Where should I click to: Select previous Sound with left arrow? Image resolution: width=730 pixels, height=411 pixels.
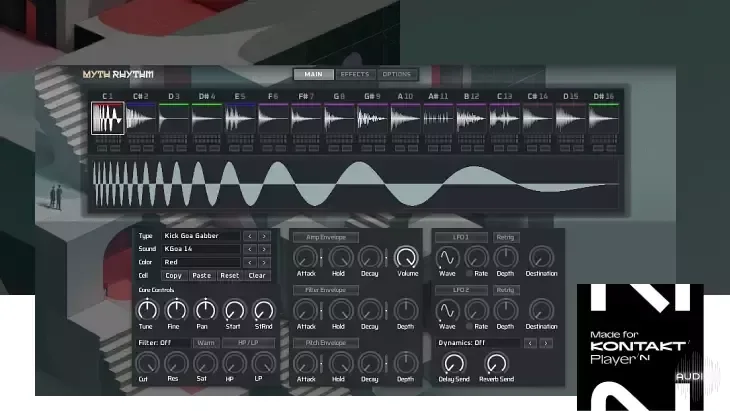pos(250,249)
